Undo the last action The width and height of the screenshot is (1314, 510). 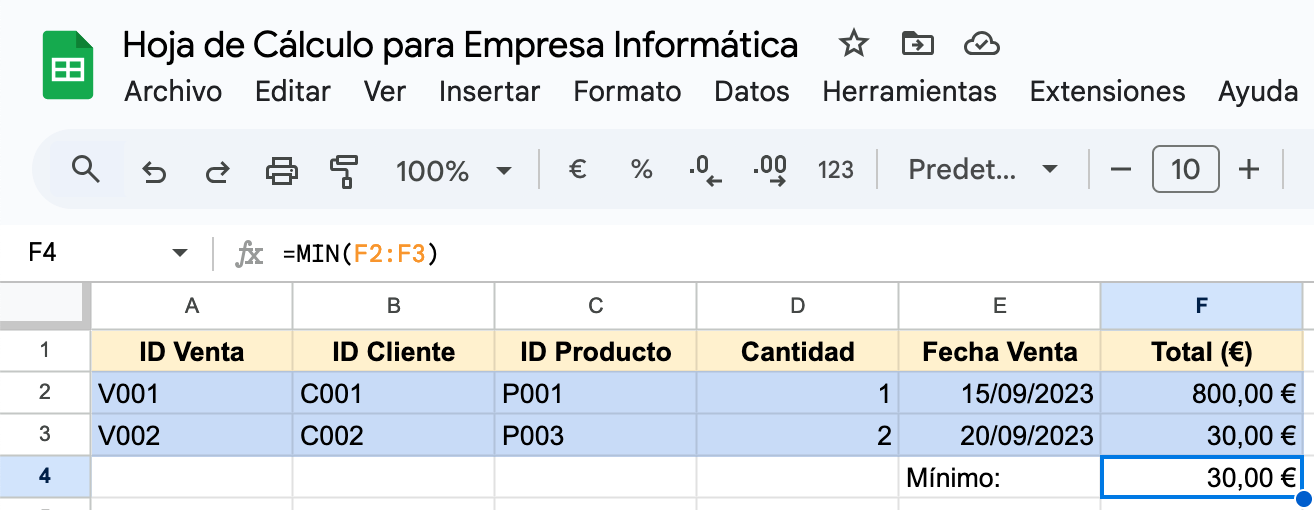pyautogui.click(x=154, y=171)
